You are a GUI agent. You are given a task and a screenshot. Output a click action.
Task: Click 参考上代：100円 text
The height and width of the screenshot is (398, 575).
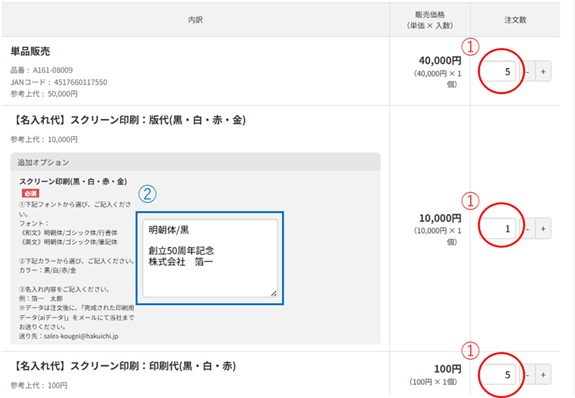pyautogui.click(x=39, y=386)
